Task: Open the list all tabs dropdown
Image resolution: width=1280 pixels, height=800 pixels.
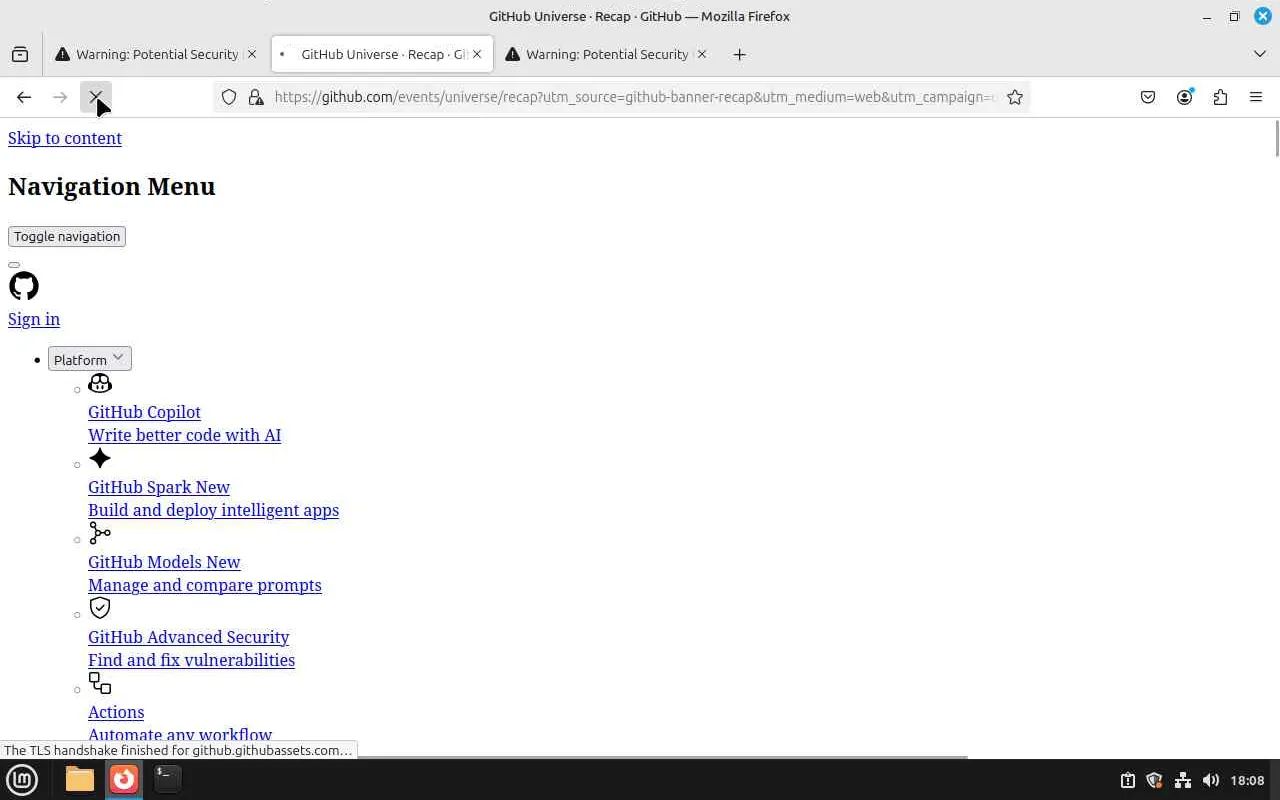Action: 1259,54
